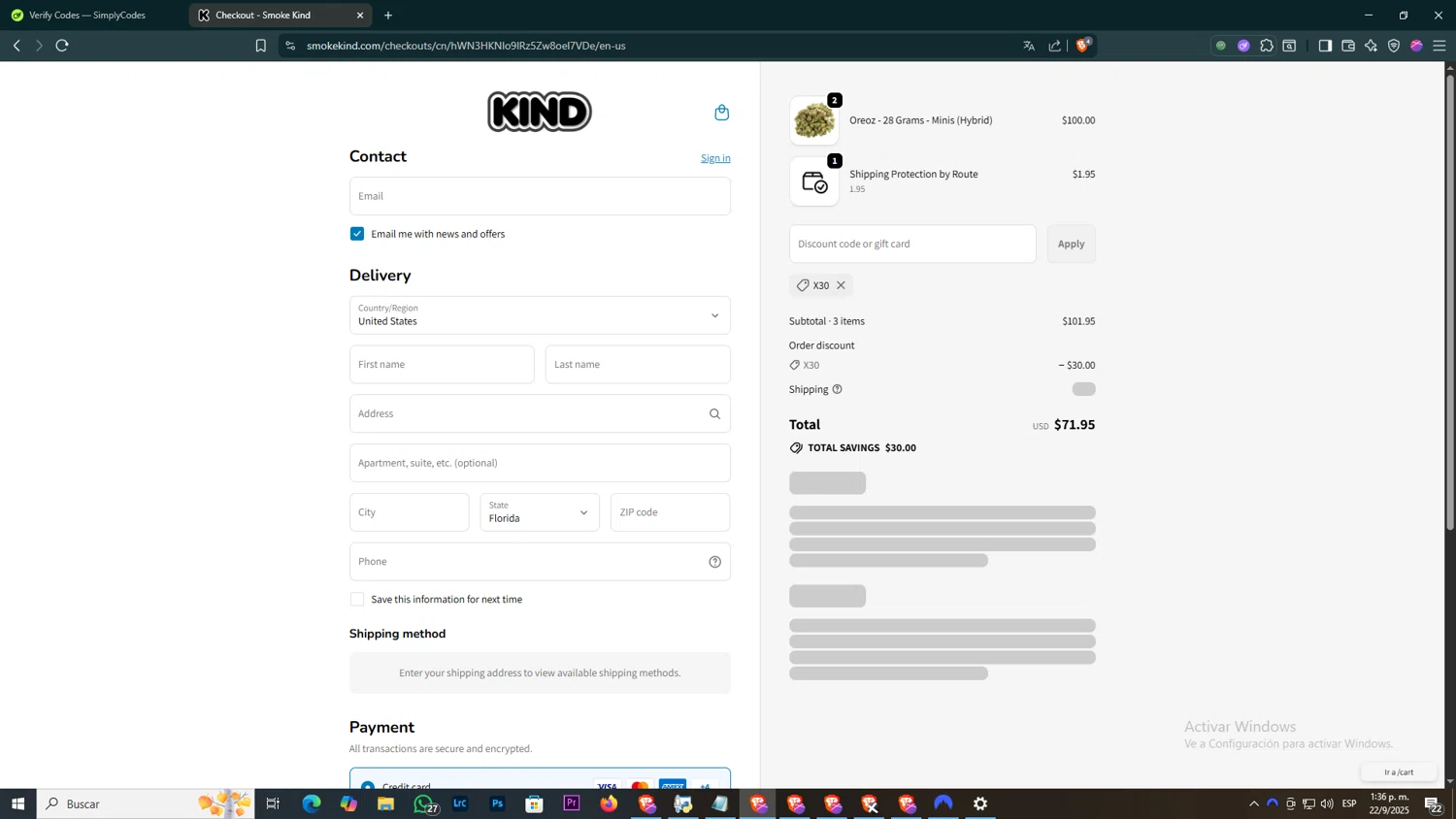Open Firefox from the taskbar
1456x819 pixels.
(609, 803)
